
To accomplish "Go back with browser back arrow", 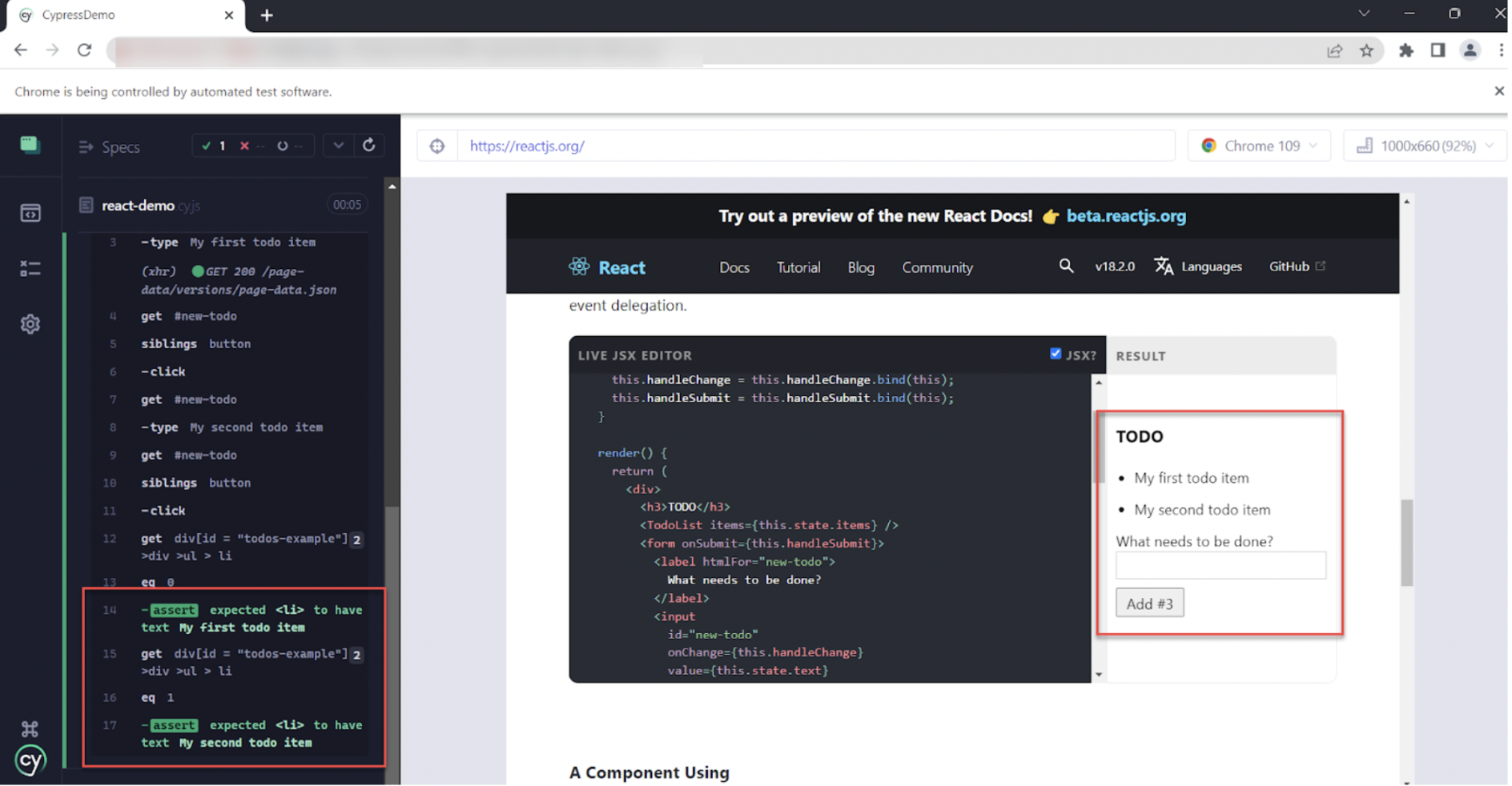I will 21,50.
